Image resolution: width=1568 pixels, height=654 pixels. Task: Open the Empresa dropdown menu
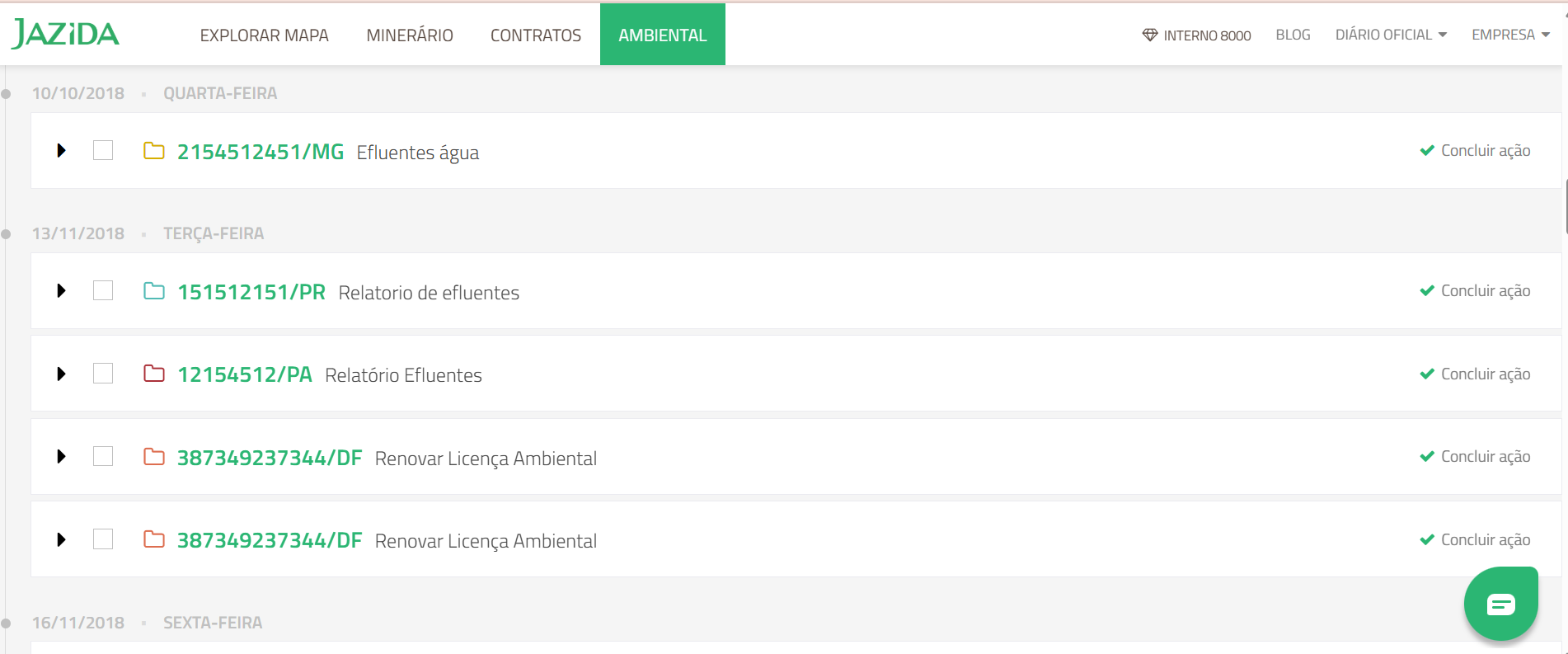[x=1510, y=35]
